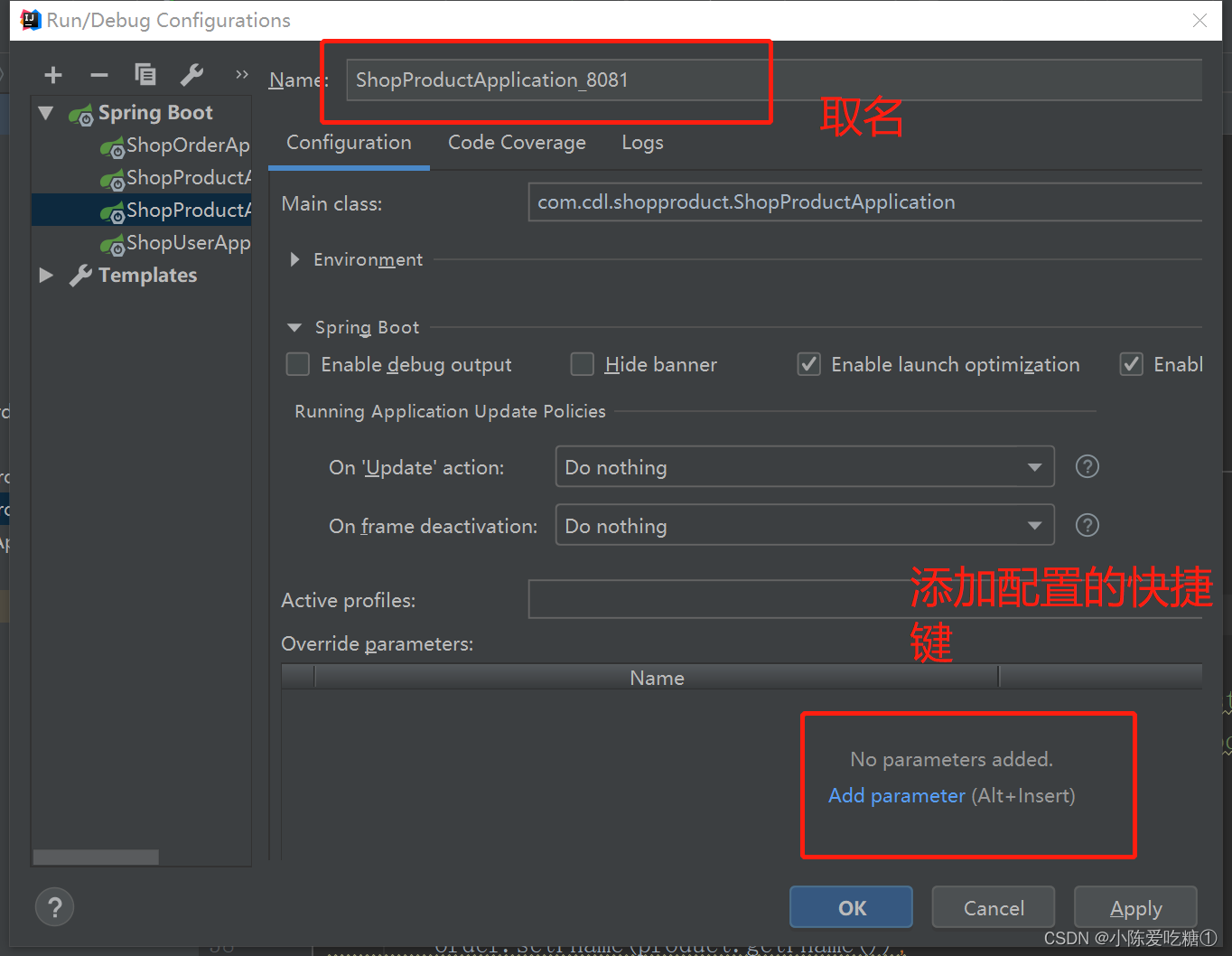Click the configuration tree horizontal scrollbar
The image size is (1232, 956).
click(x=96, y=857)
